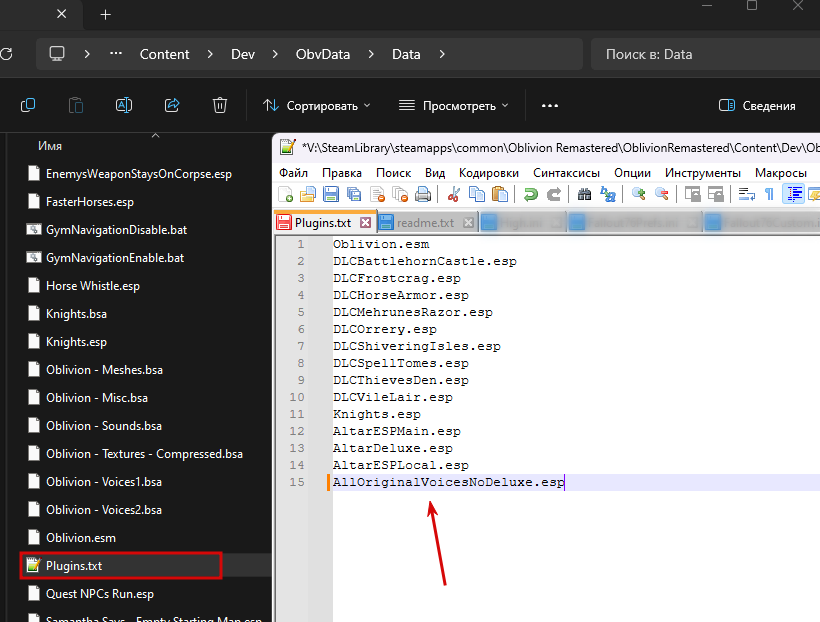This screenshot has height=622, width=820.
Task: Open the Сортировать dropdown in Explorer
Action: (x=316, y=106)
